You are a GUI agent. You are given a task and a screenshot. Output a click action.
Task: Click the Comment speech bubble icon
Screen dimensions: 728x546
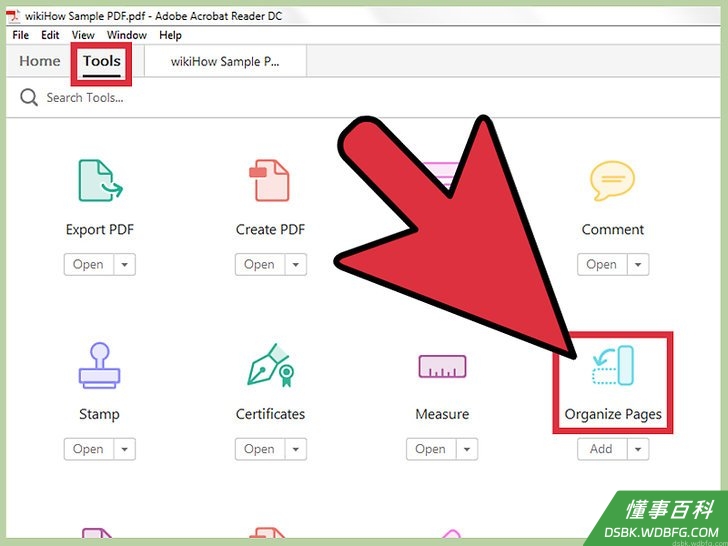tap(612, 181)
